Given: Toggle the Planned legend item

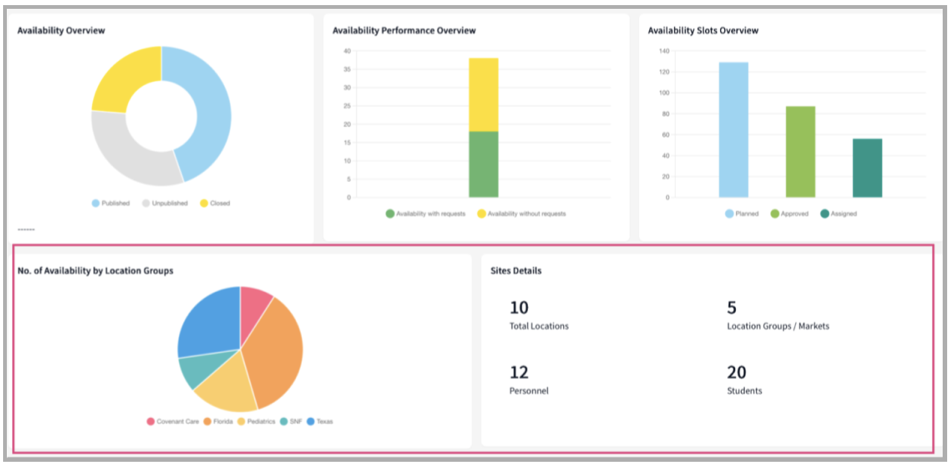Looking at the screenshot, I should tap(740, 213).
